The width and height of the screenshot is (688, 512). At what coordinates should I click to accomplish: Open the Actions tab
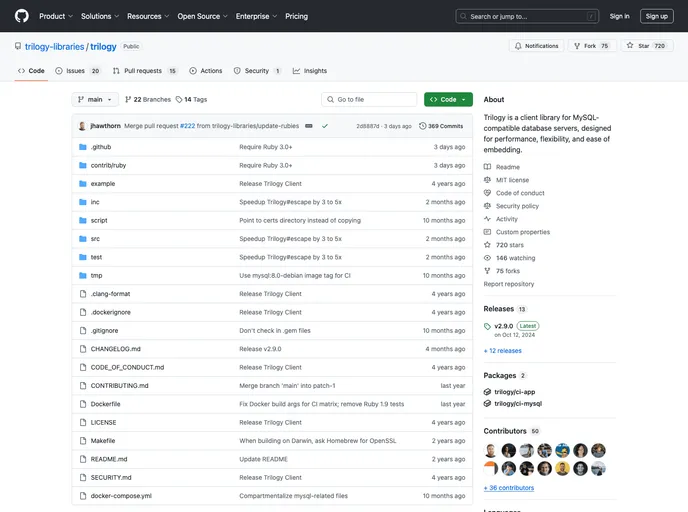206,71
